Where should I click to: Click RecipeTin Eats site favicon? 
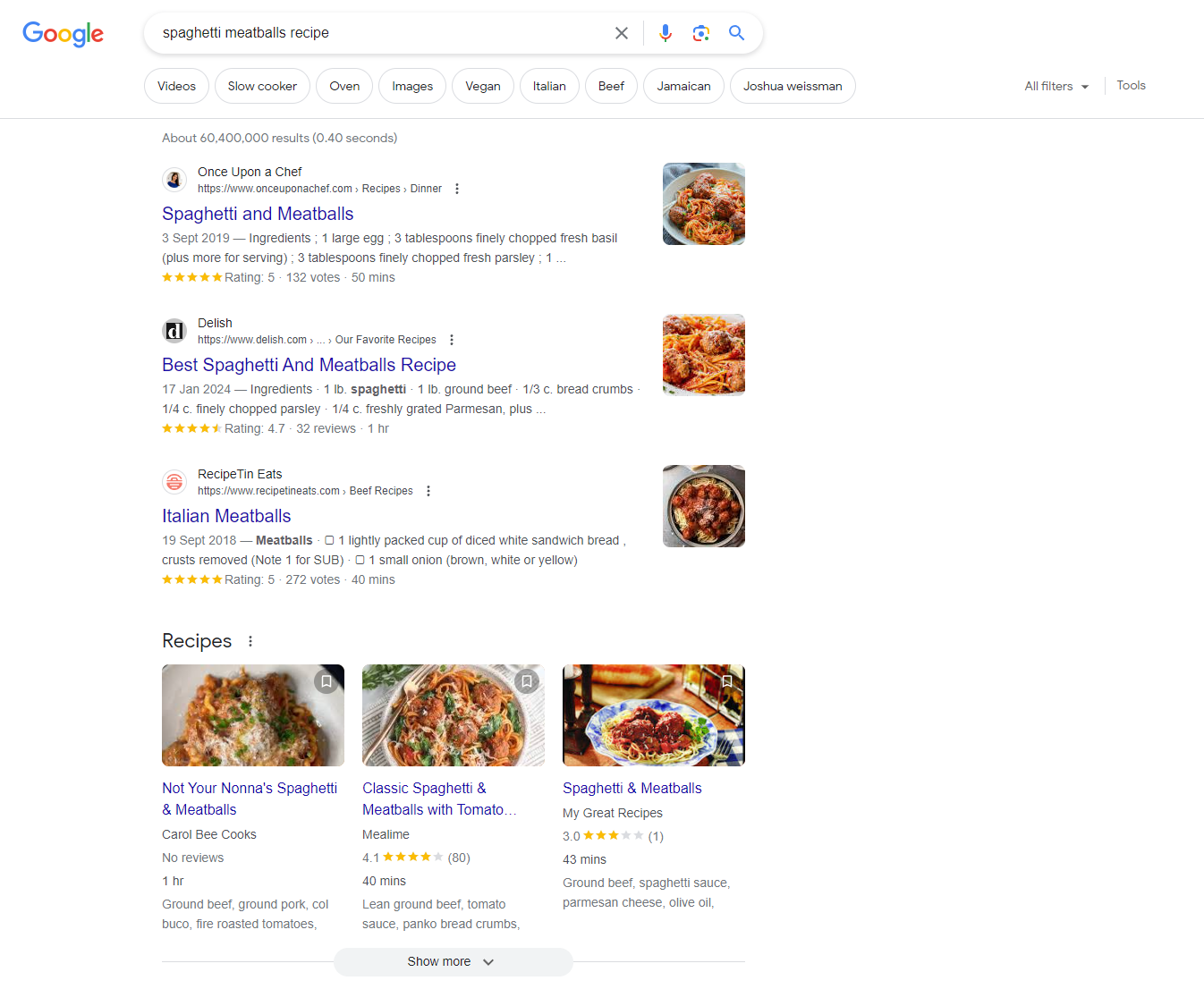pos(174,482)
